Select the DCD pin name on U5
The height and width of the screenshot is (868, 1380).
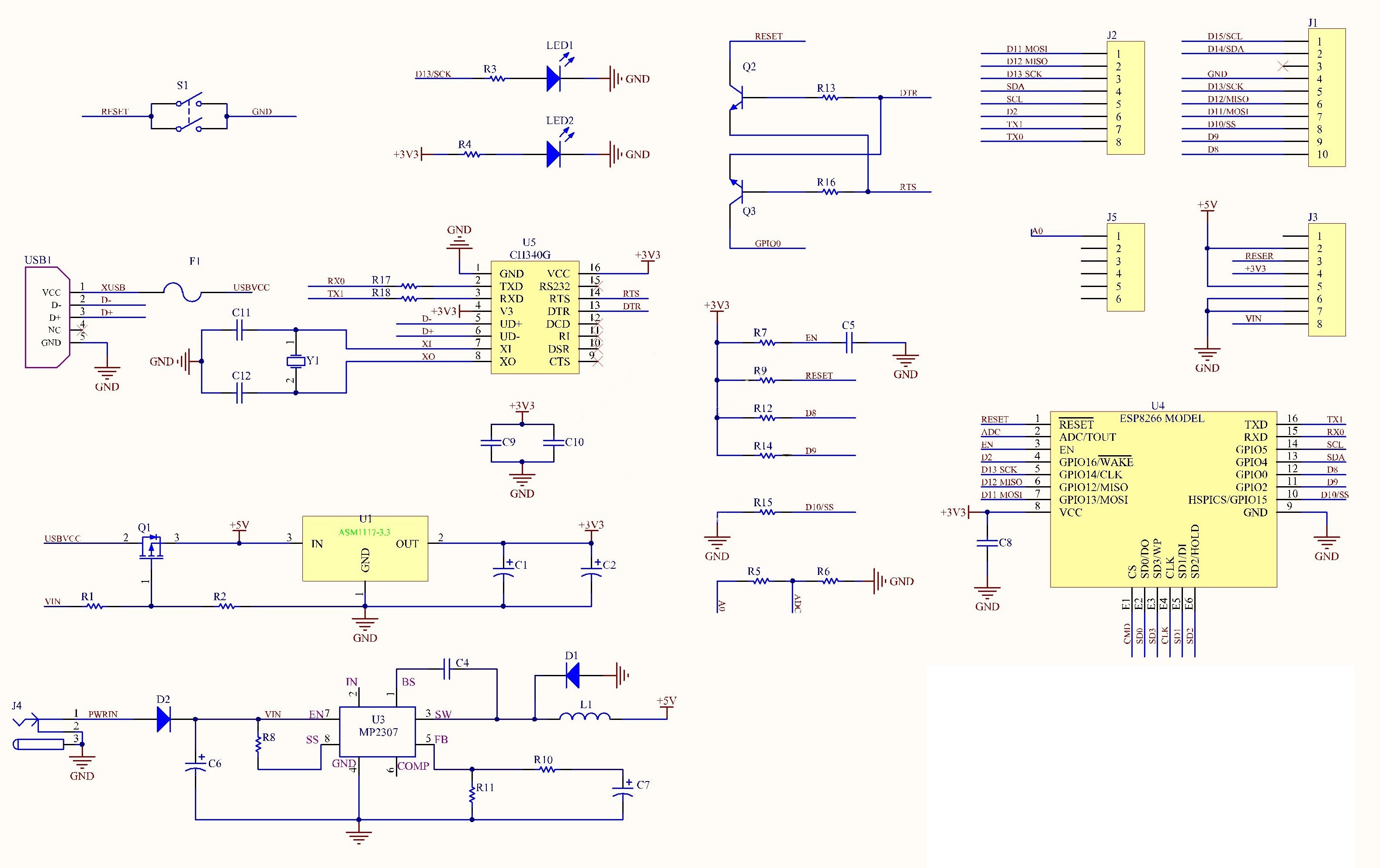coord(558,324)
